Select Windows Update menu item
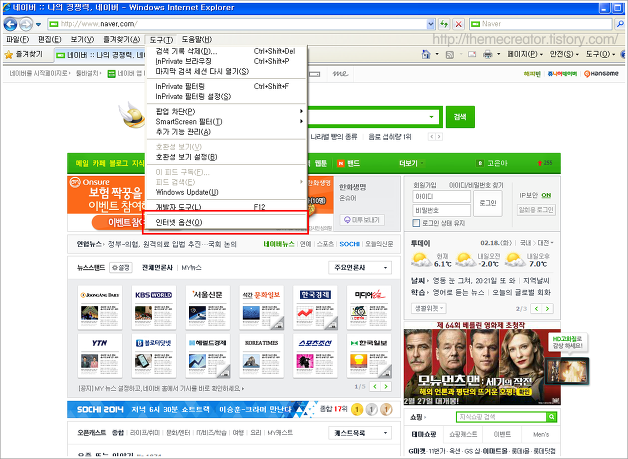The height and width of the screenshot is (459, 628). pyautogui.click(x=226, y=192)
